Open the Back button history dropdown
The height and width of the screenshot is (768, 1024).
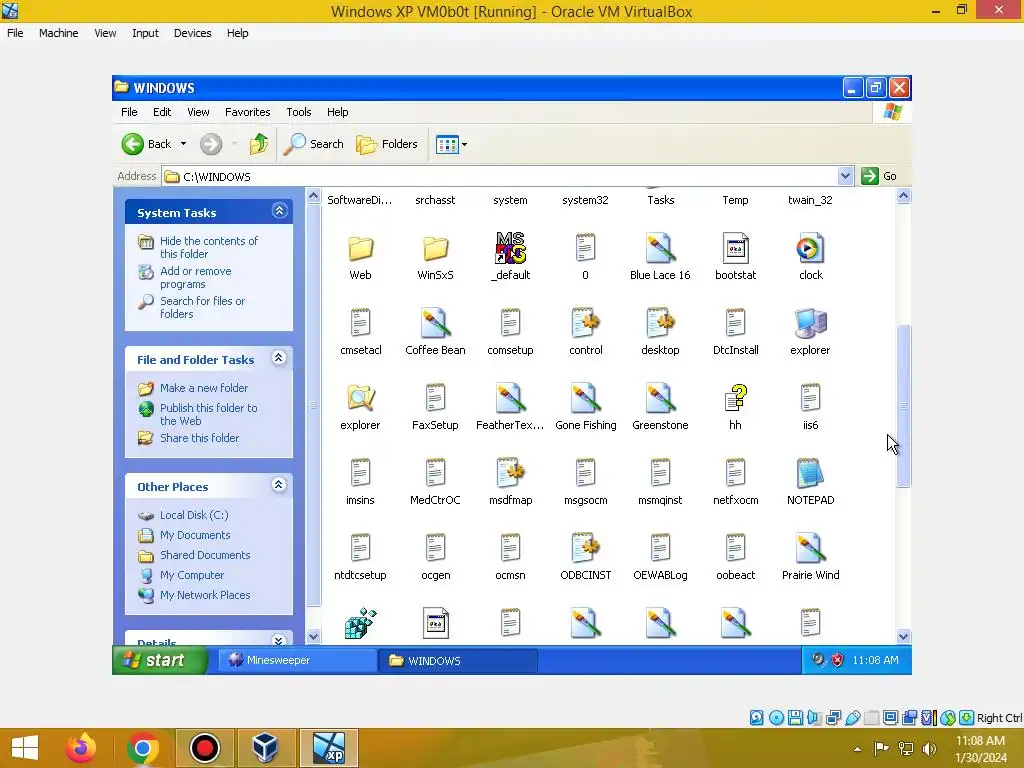(x=184, y=144)
